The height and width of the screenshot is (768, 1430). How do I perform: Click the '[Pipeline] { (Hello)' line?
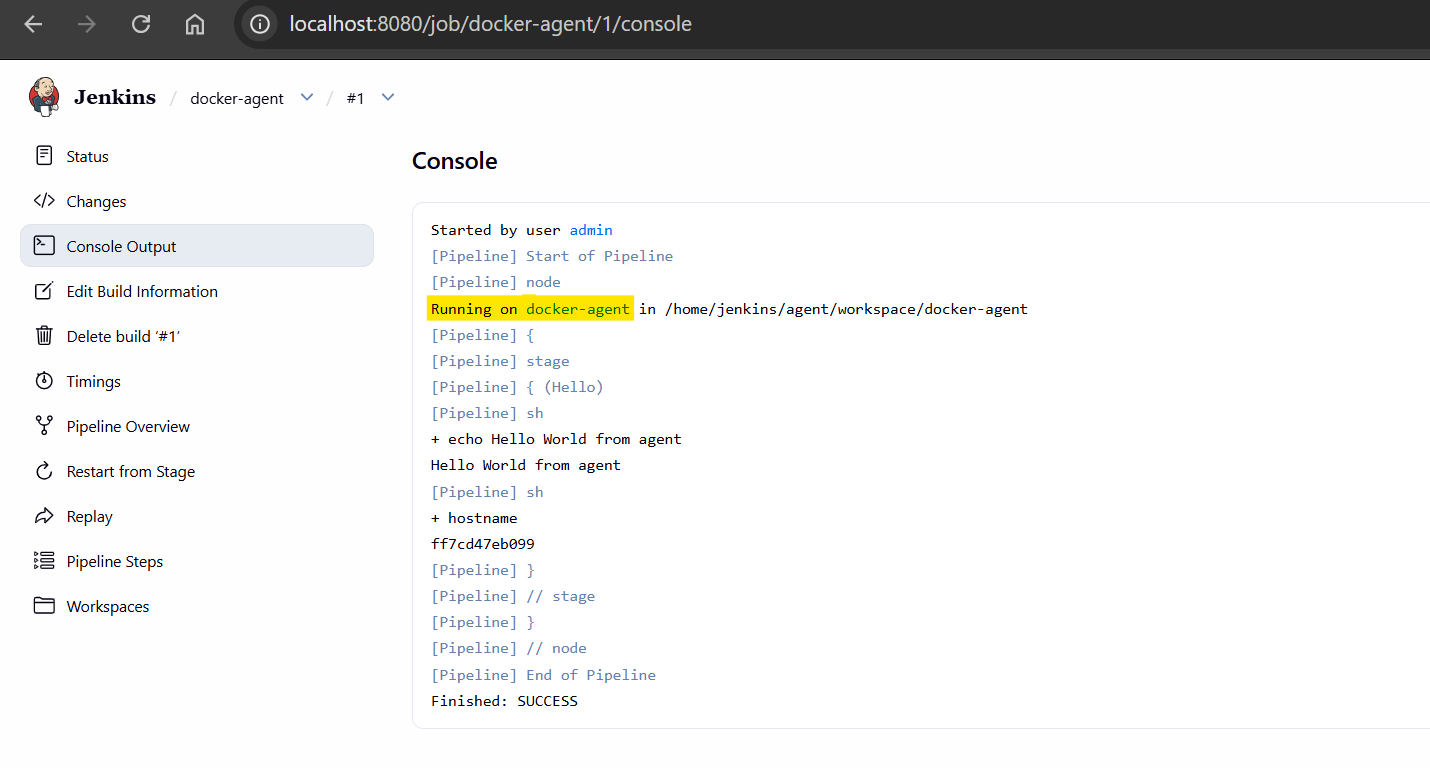pyautogui.click(x=517, y=387)
